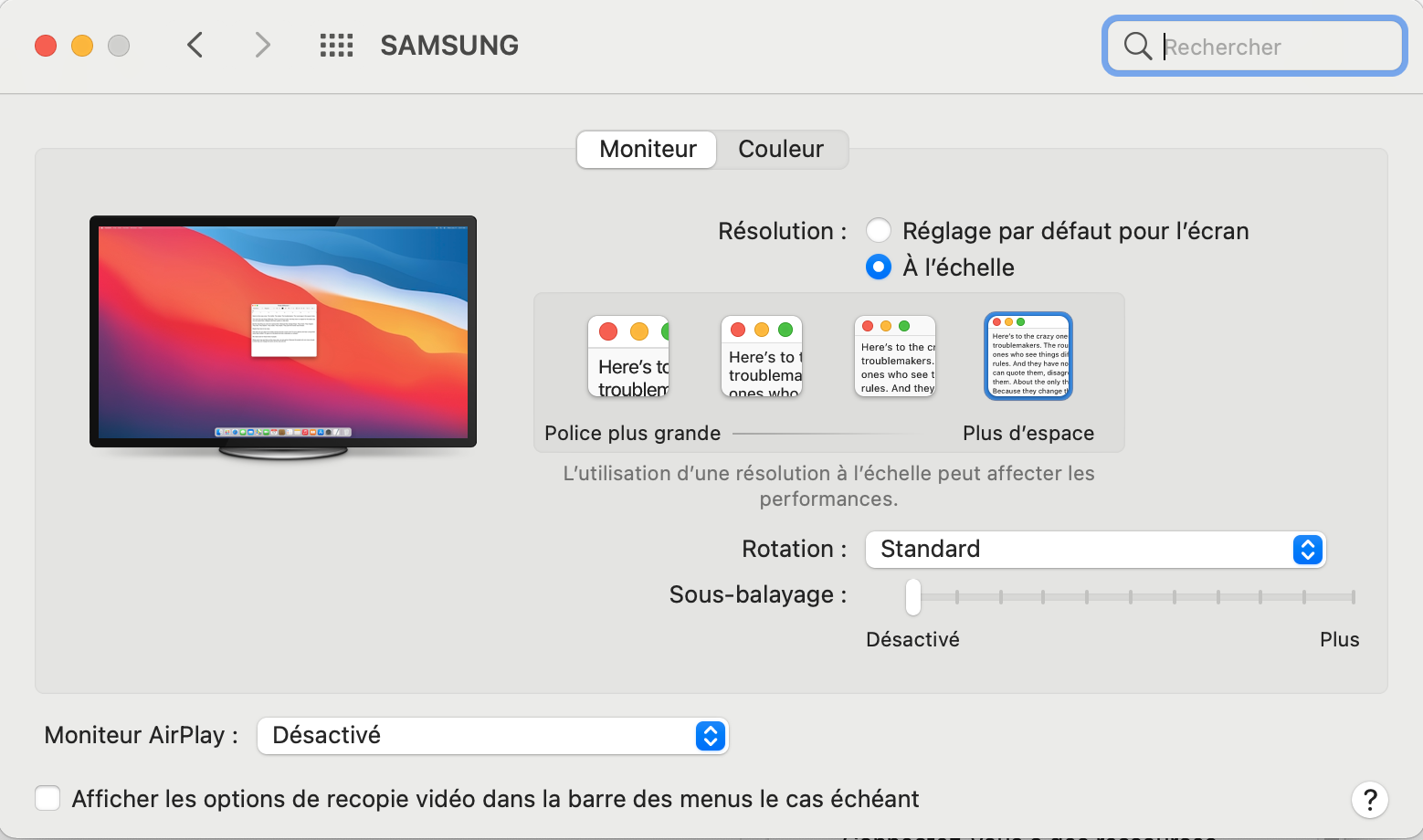Click the Police plus grande label

[633, 433]
